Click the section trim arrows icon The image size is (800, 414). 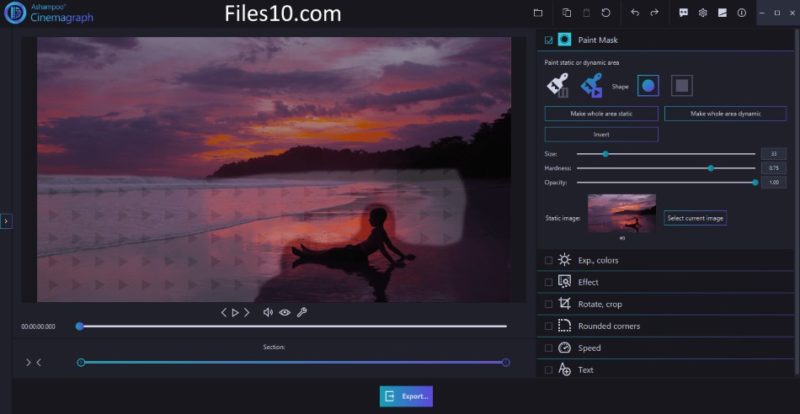[34, 362]
